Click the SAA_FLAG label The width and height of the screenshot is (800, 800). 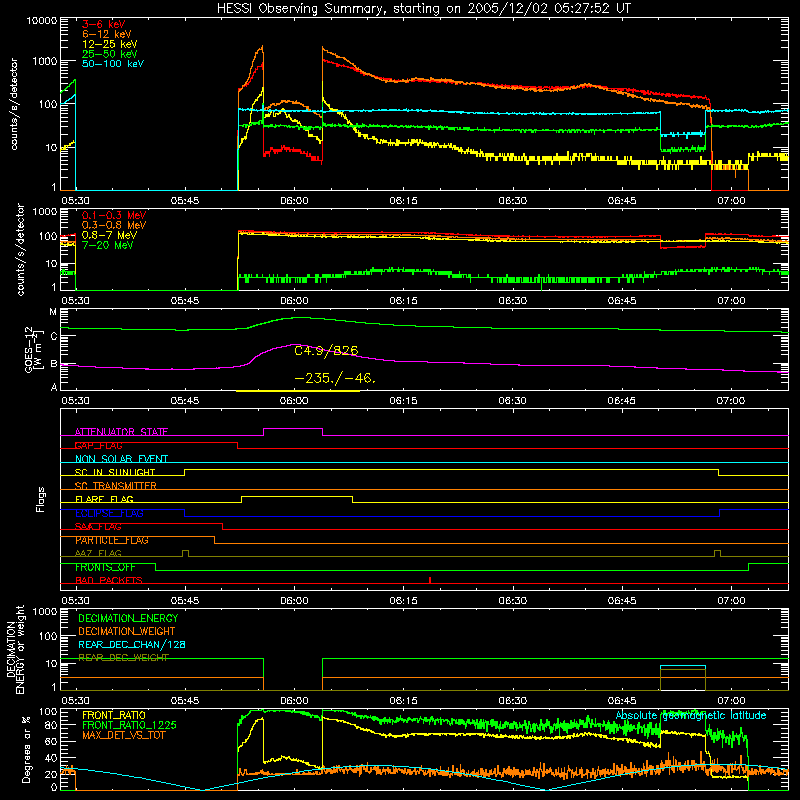coord(98,527)
